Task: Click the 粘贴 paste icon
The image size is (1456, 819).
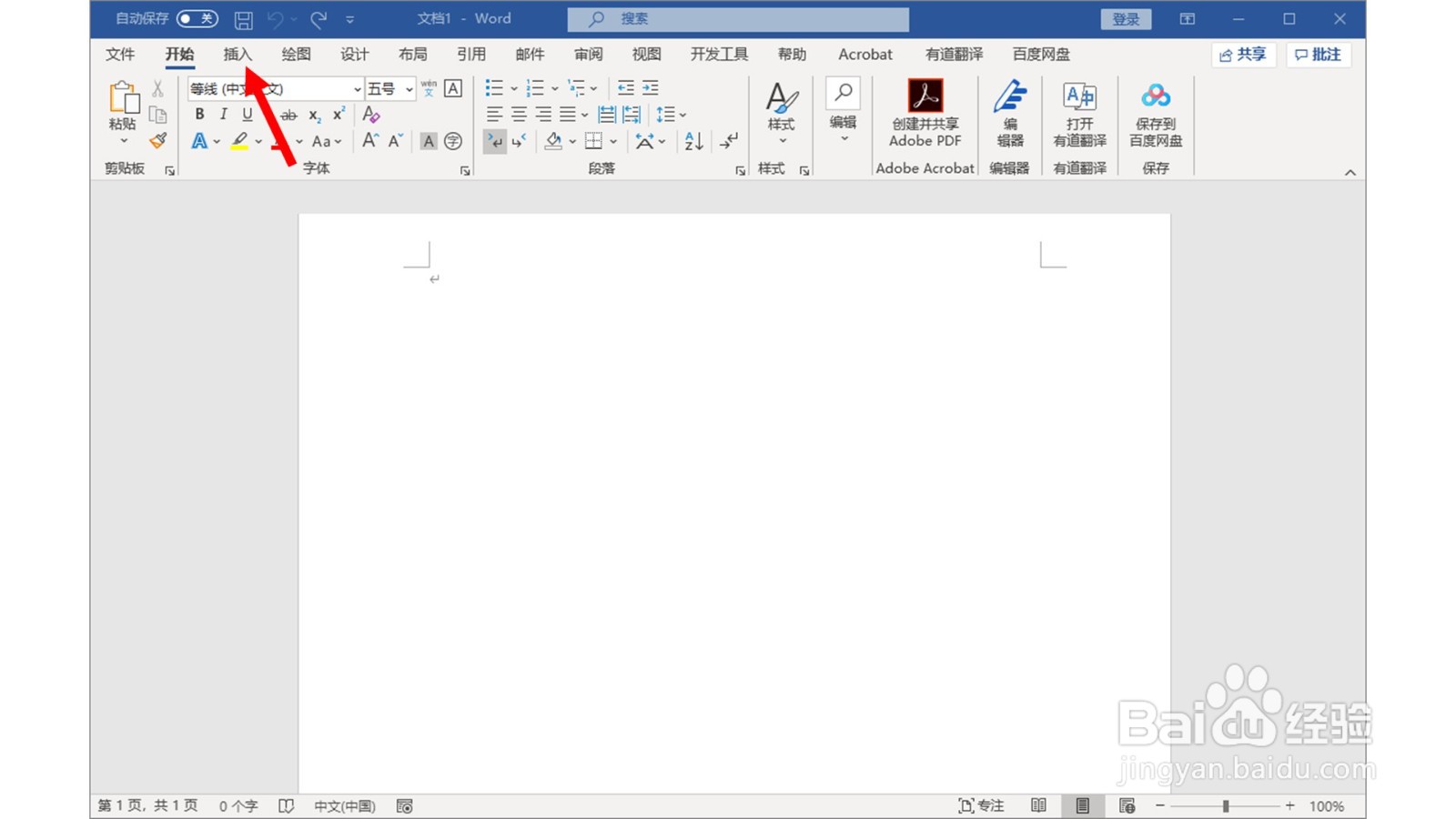Action: (x=123, y=98)
